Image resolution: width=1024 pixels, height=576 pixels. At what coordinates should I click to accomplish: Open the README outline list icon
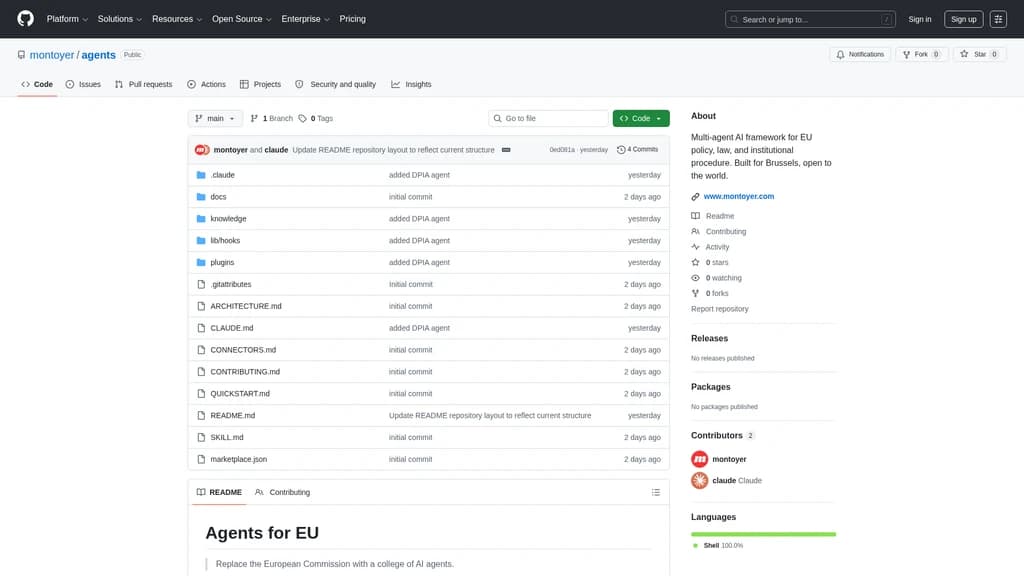coord(656,492)
